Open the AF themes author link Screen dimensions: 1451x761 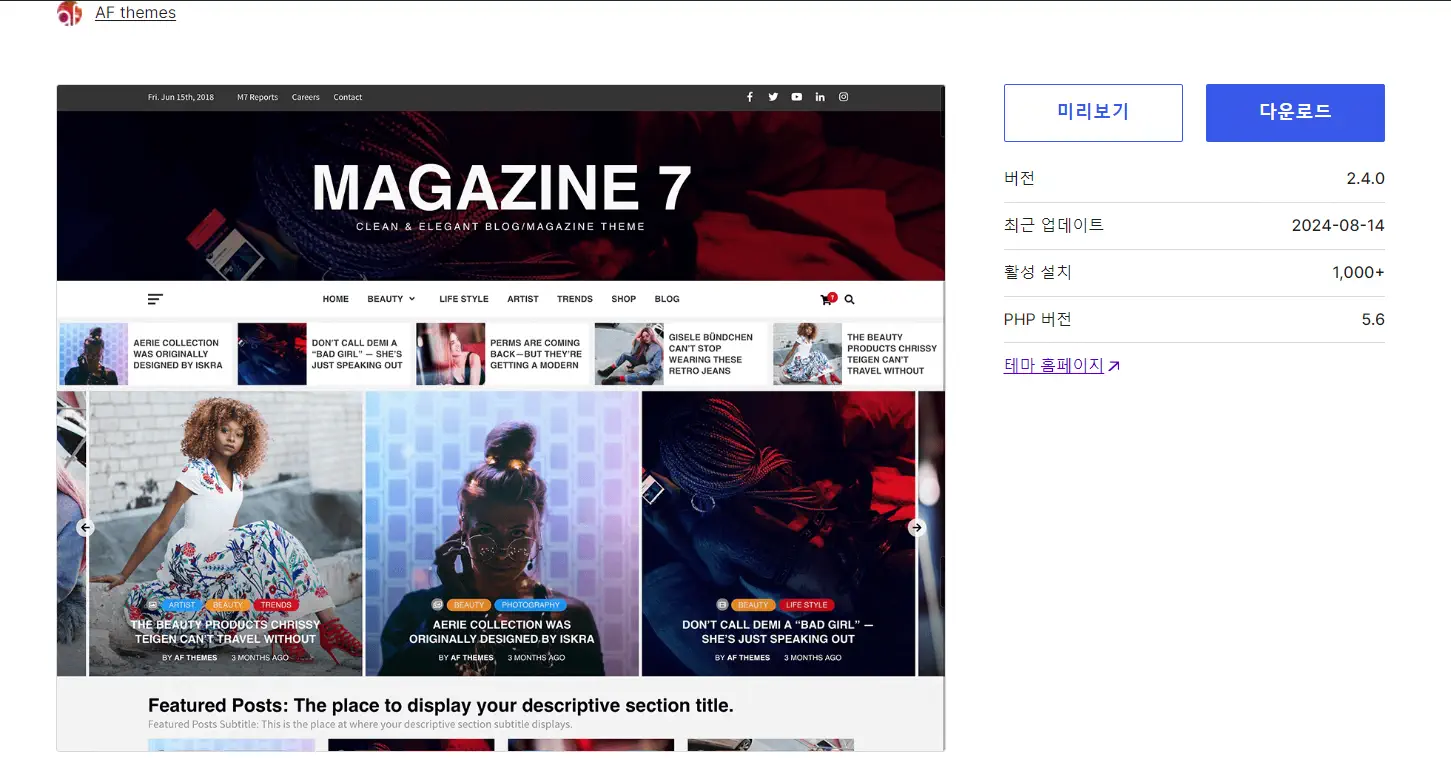pyautogui.click(x=135, y=13)
